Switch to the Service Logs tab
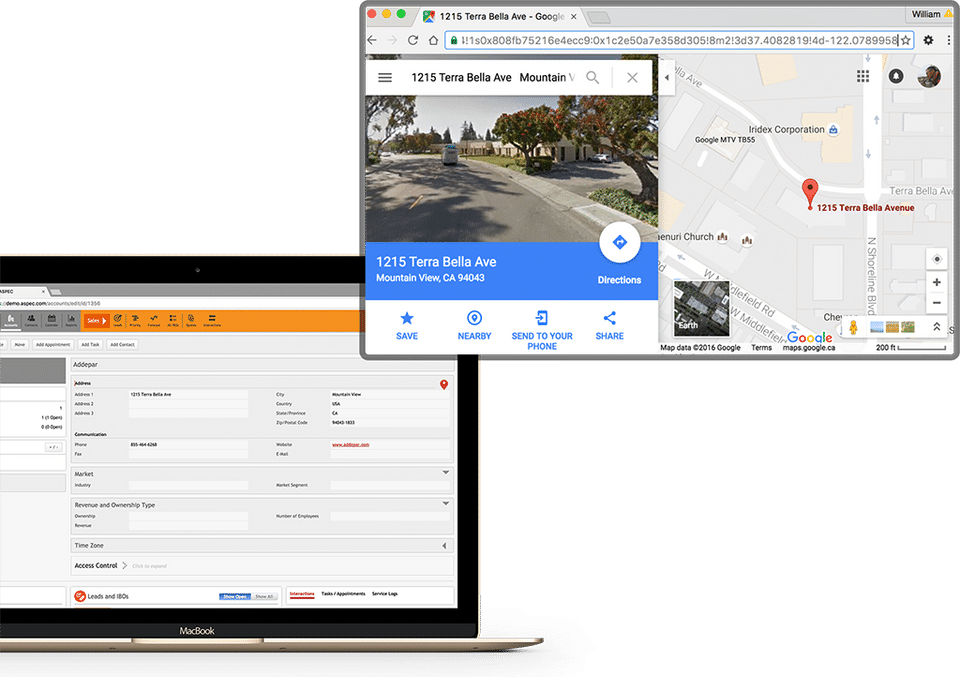The width and height of the screenshot is (960, 677). pos(384,594)
